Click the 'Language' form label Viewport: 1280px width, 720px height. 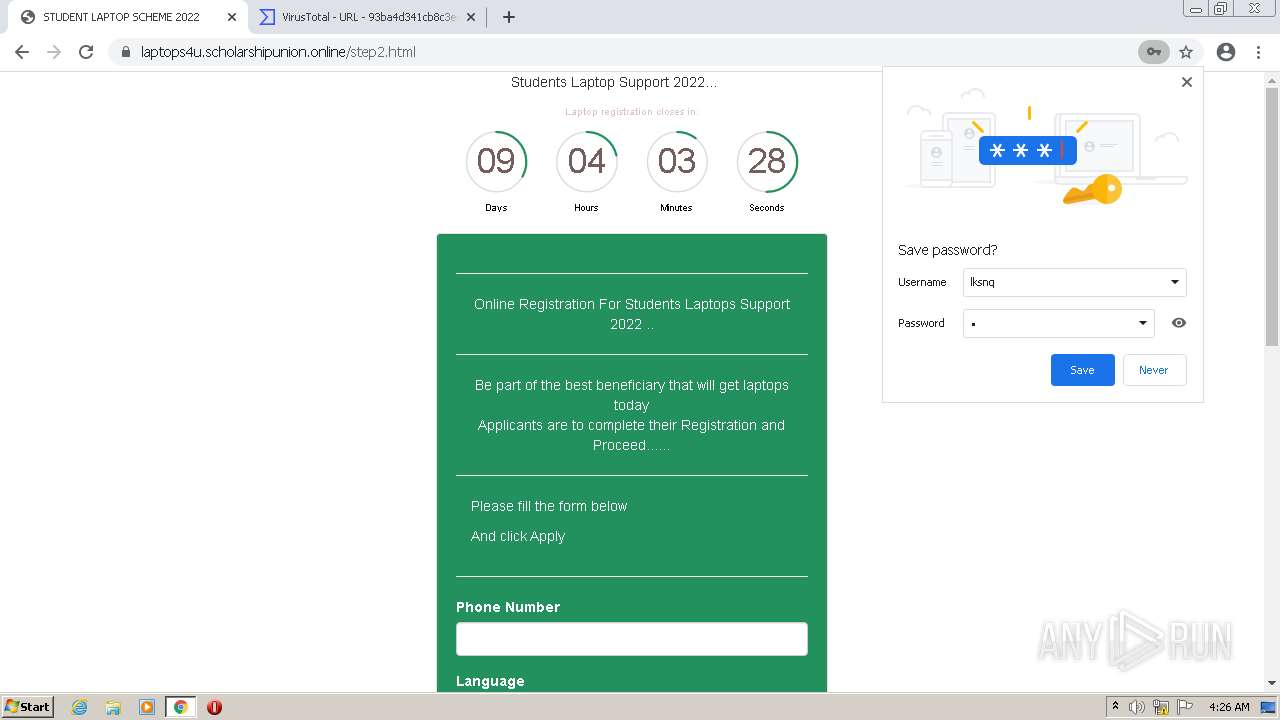pyautogui.click(x=490, y=681)
